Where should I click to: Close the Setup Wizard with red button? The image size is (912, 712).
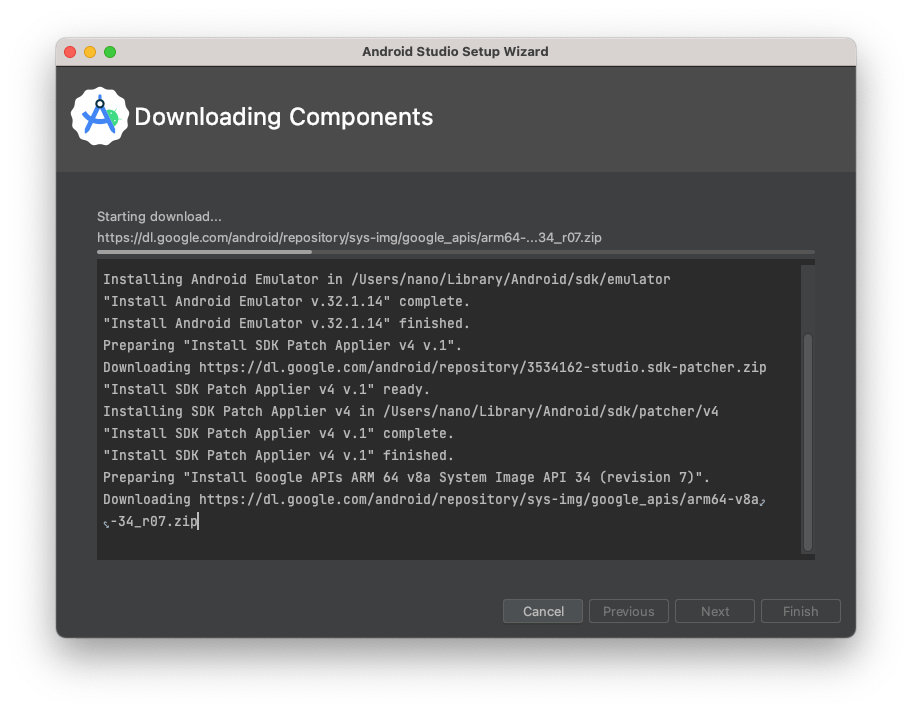point(70,52)
